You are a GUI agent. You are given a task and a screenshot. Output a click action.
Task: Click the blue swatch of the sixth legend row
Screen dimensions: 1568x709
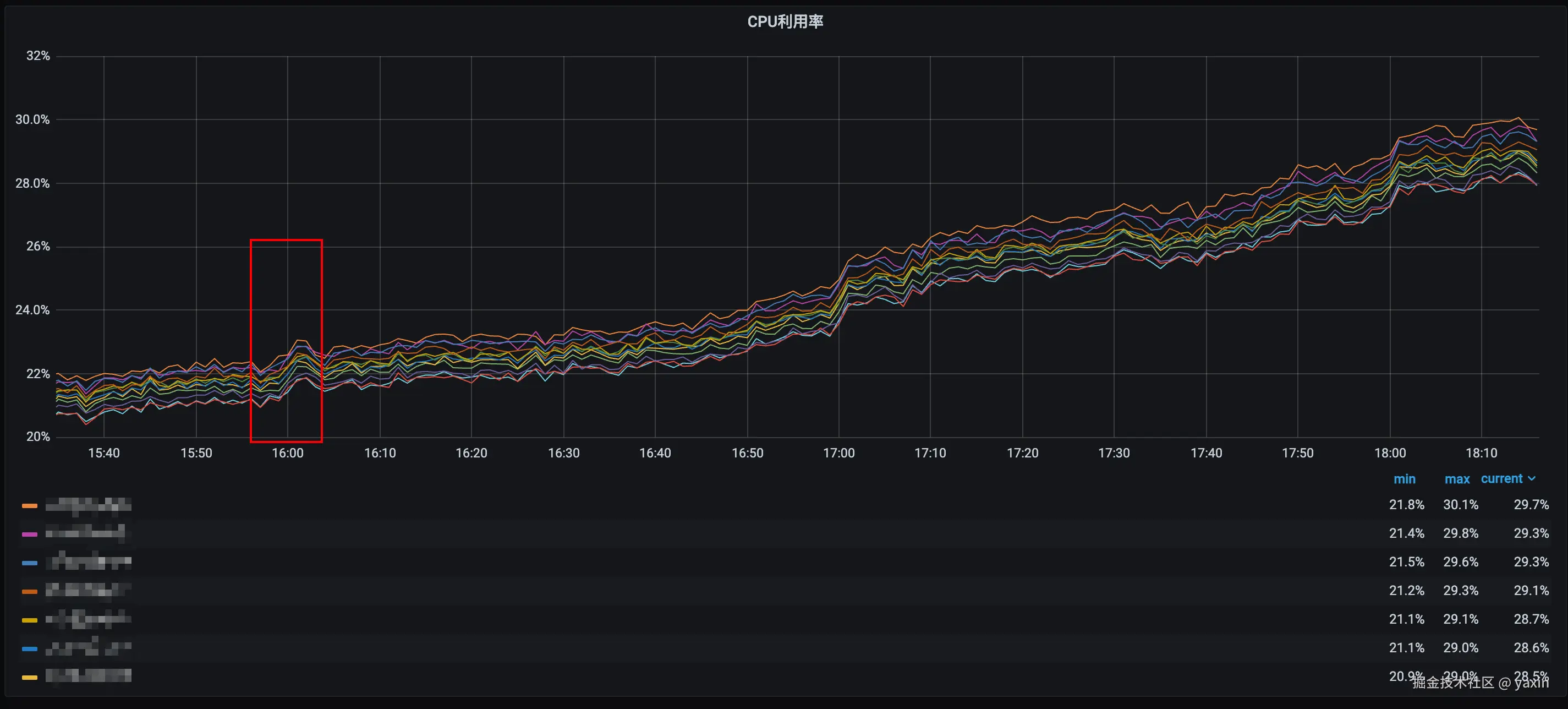29,648
